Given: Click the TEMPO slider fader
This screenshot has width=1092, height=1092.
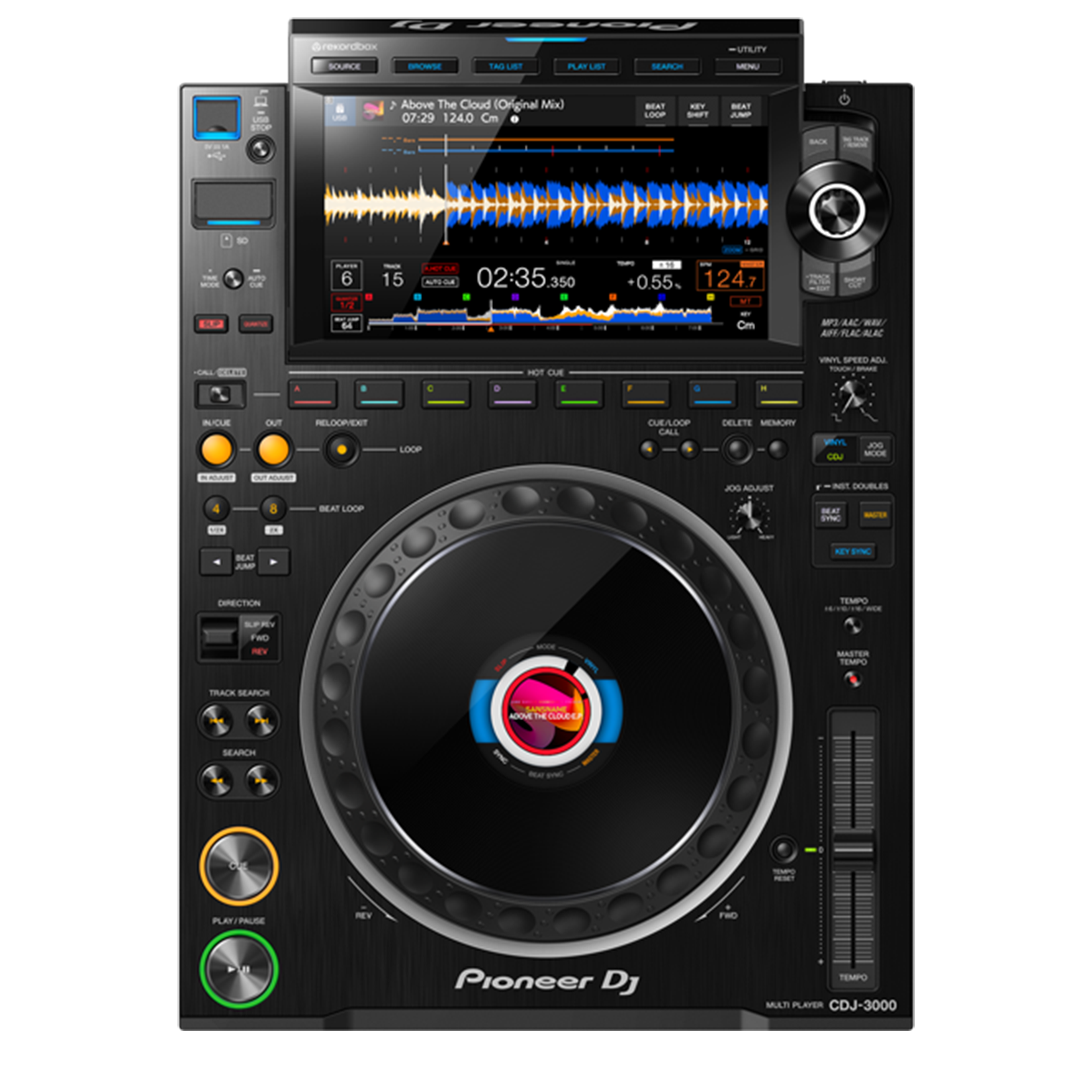Looking at the screenshot, I should point(852,848).
